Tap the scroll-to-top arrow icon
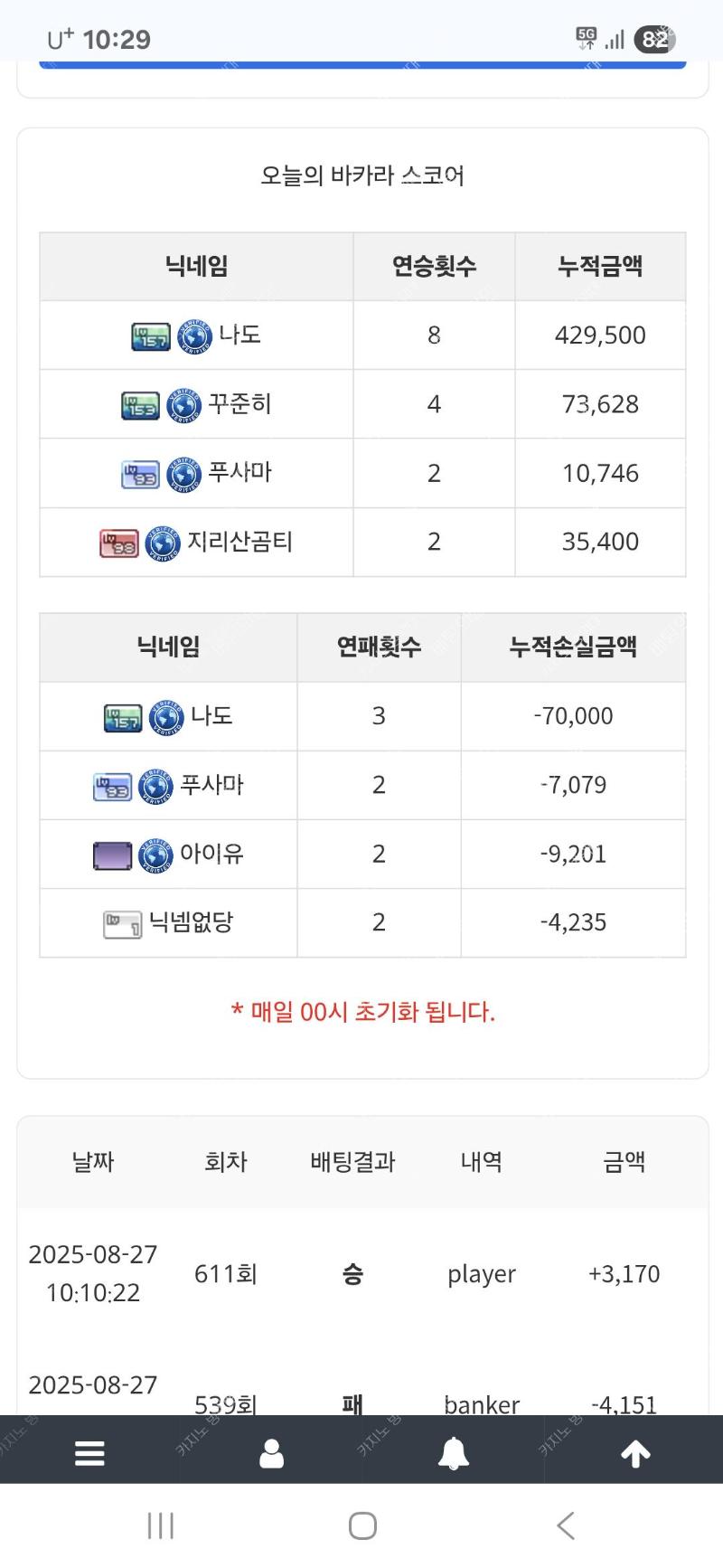 point(635,1454)
